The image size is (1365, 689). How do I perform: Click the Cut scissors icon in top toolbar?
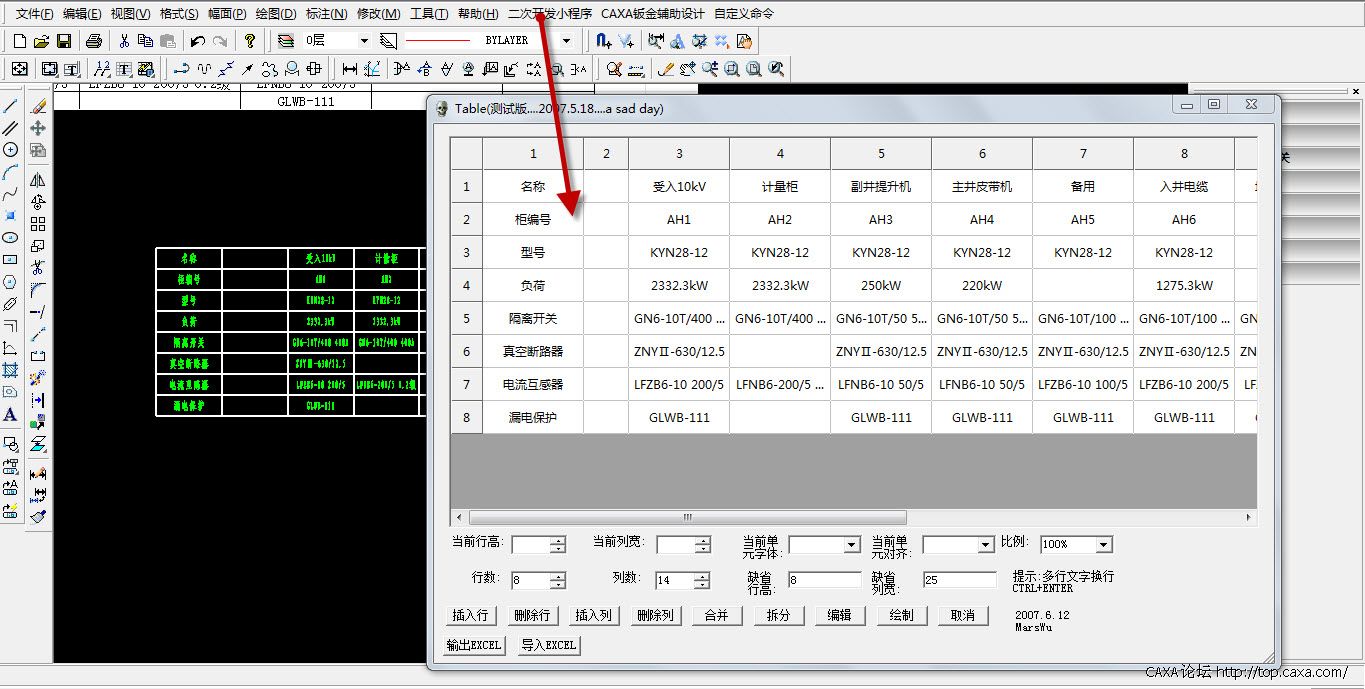pos(124,41)
